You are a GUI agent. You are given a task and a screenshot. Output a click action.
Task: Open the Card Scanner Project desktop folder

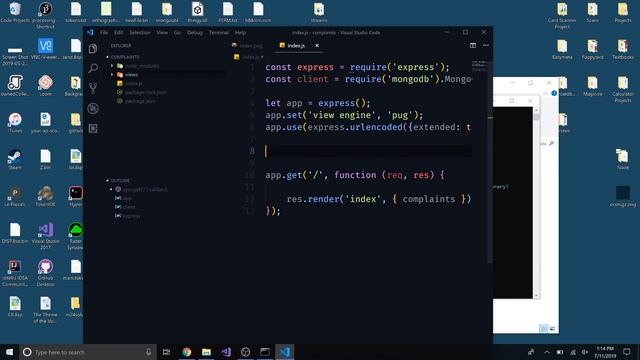pyautogui.click(x=562, y=16)
